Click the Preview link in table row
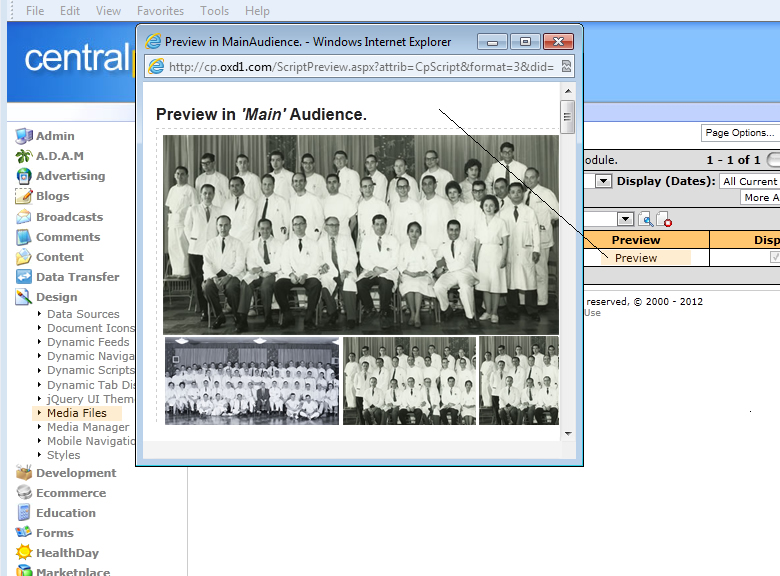780x576 pixels. [x=636, y=258]
